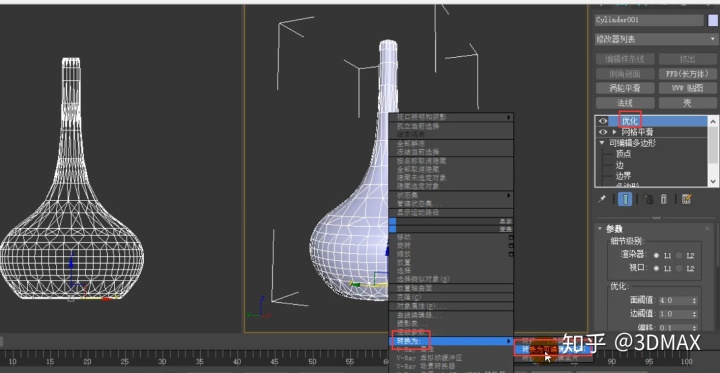Image resolution: width=720 pixels, height=373 pixels.
Task: Open 视口照明和阴影 submenu
Action: tap(451, 117)
